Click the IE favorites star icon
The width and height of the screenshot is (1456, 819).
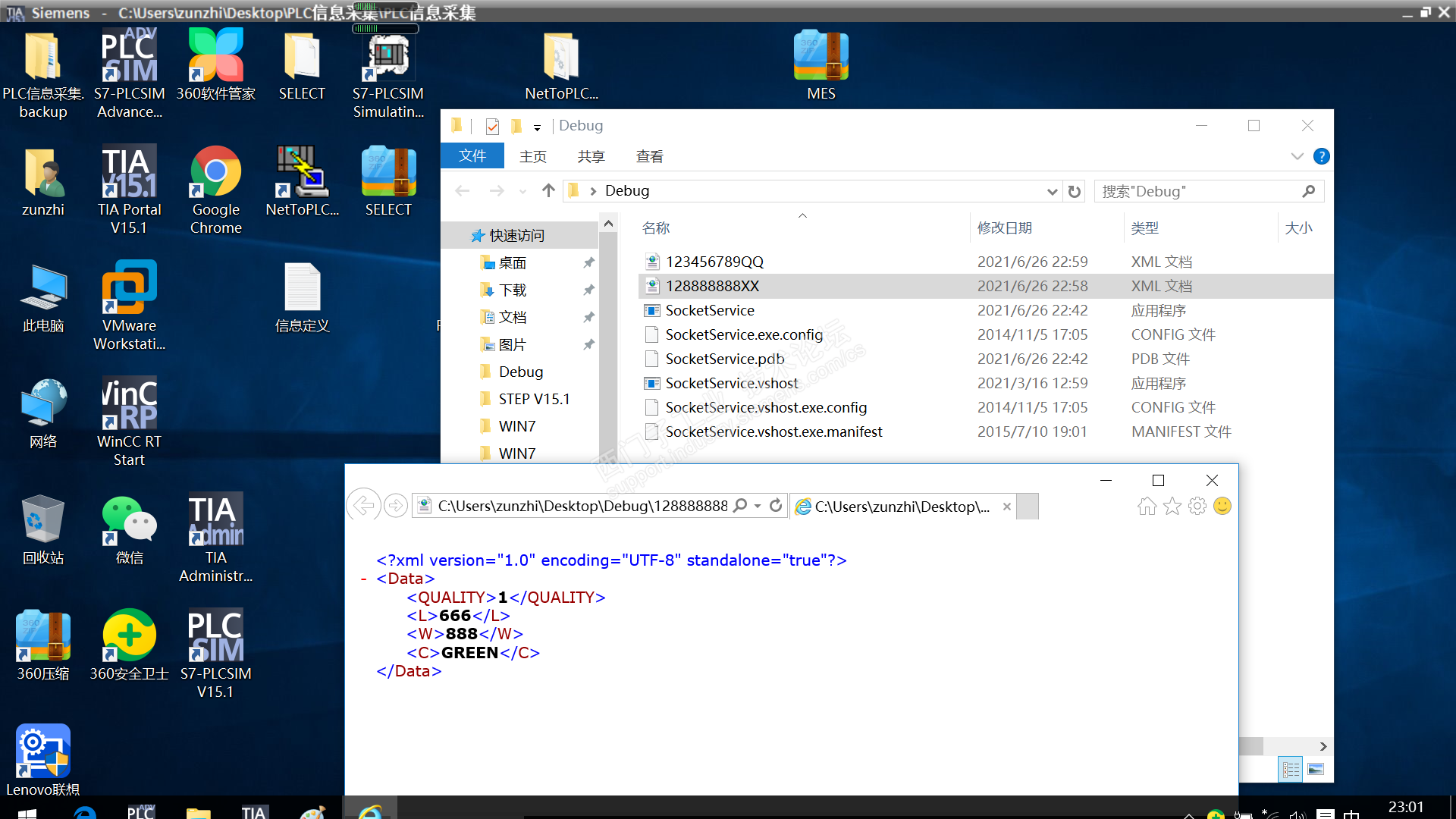pos(1172,507)
